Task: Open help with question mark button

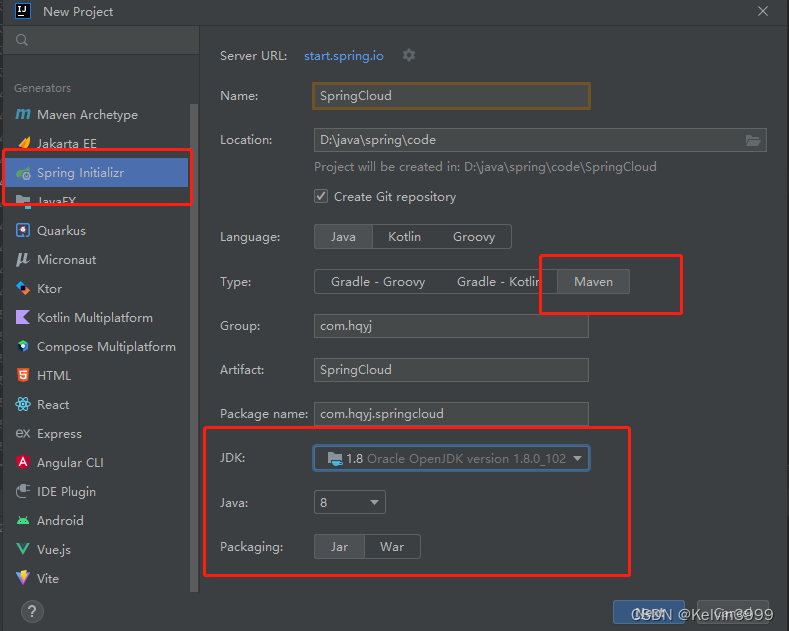Action: pos(32,611)
